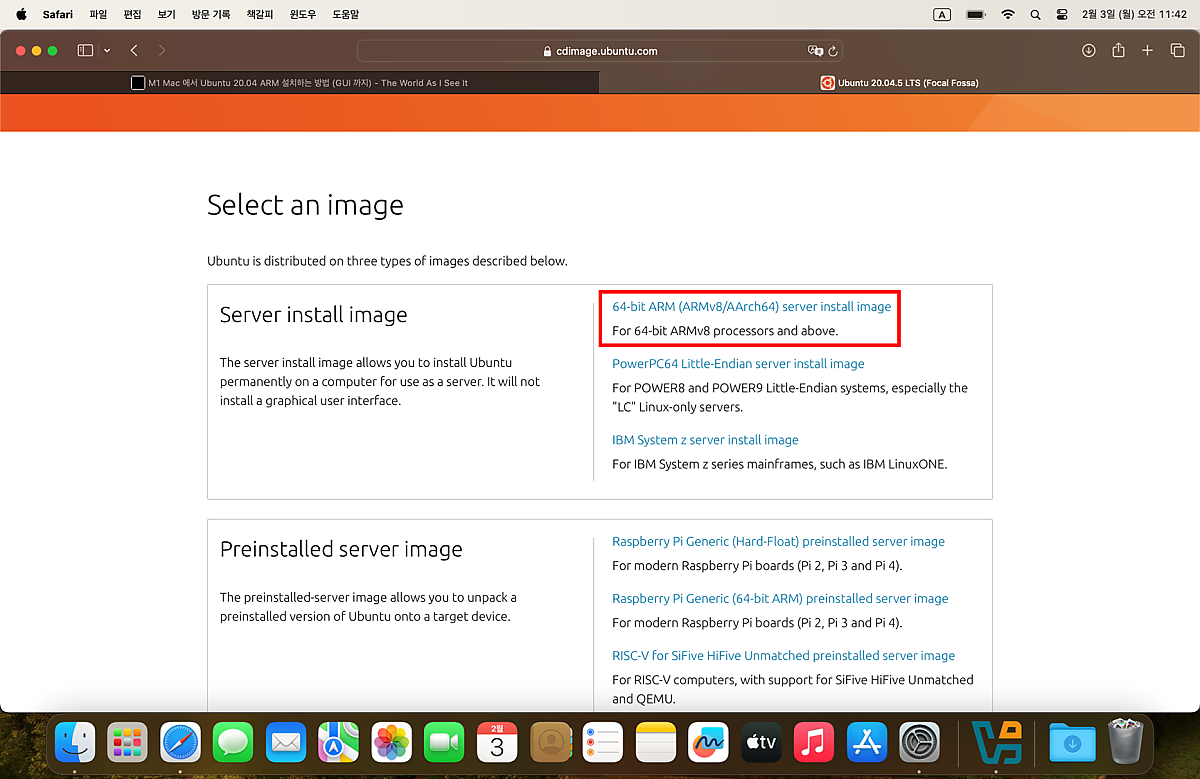Open Control Center in menu bar

pos(1062,15)
